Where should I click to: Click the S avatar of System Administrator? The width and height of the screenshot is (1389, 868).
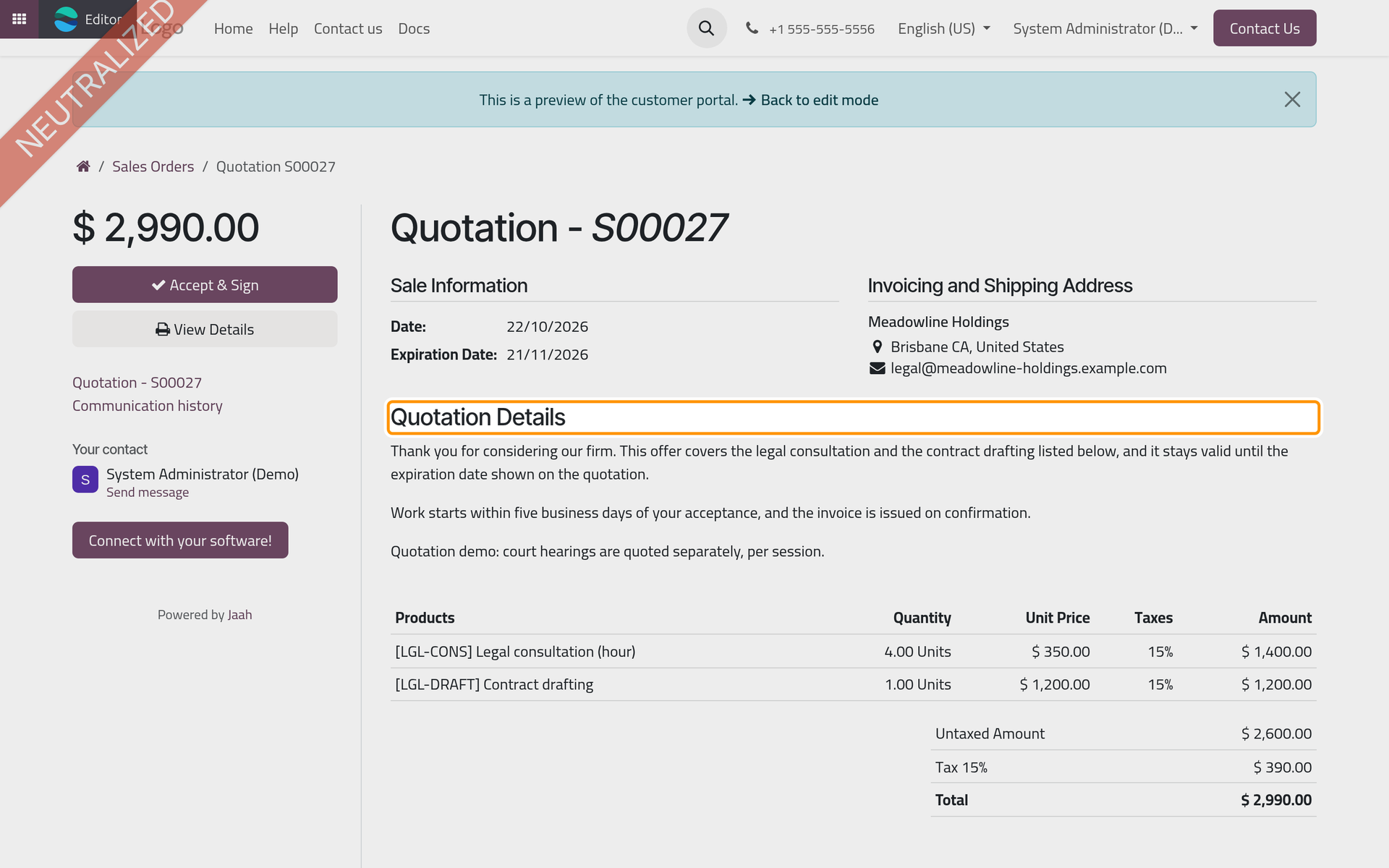[85, 480]
